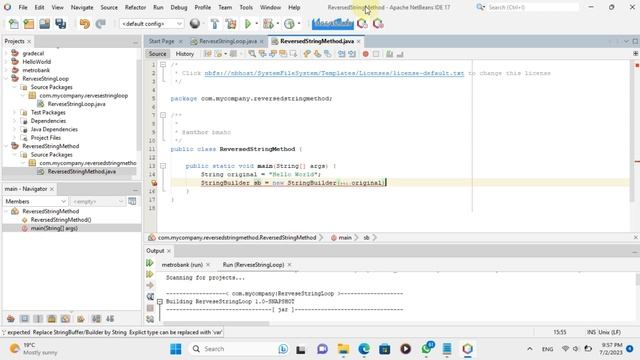Click the Debug Project toolbar icon
640x360 pixels.
click(x=268, y=24)
